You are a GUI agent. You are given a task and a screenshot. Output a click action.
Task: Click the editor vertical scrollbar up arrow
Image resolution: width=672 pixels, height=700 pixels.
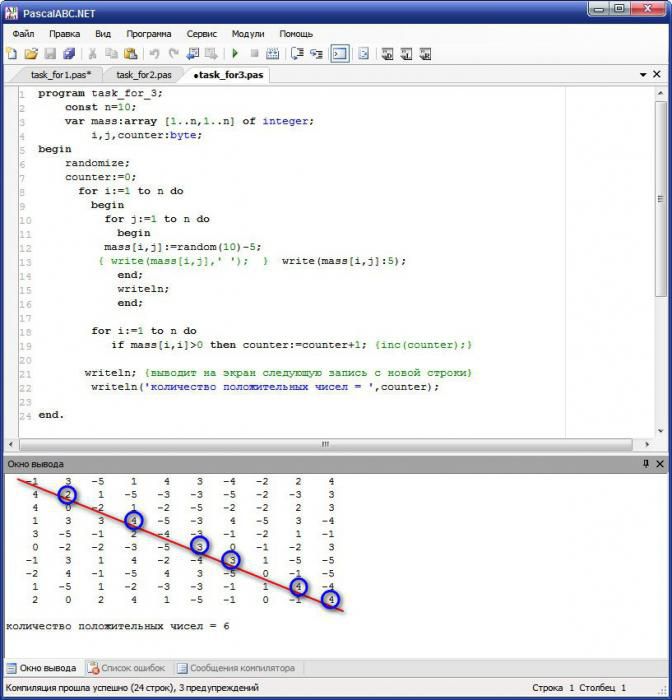[660, 93]
